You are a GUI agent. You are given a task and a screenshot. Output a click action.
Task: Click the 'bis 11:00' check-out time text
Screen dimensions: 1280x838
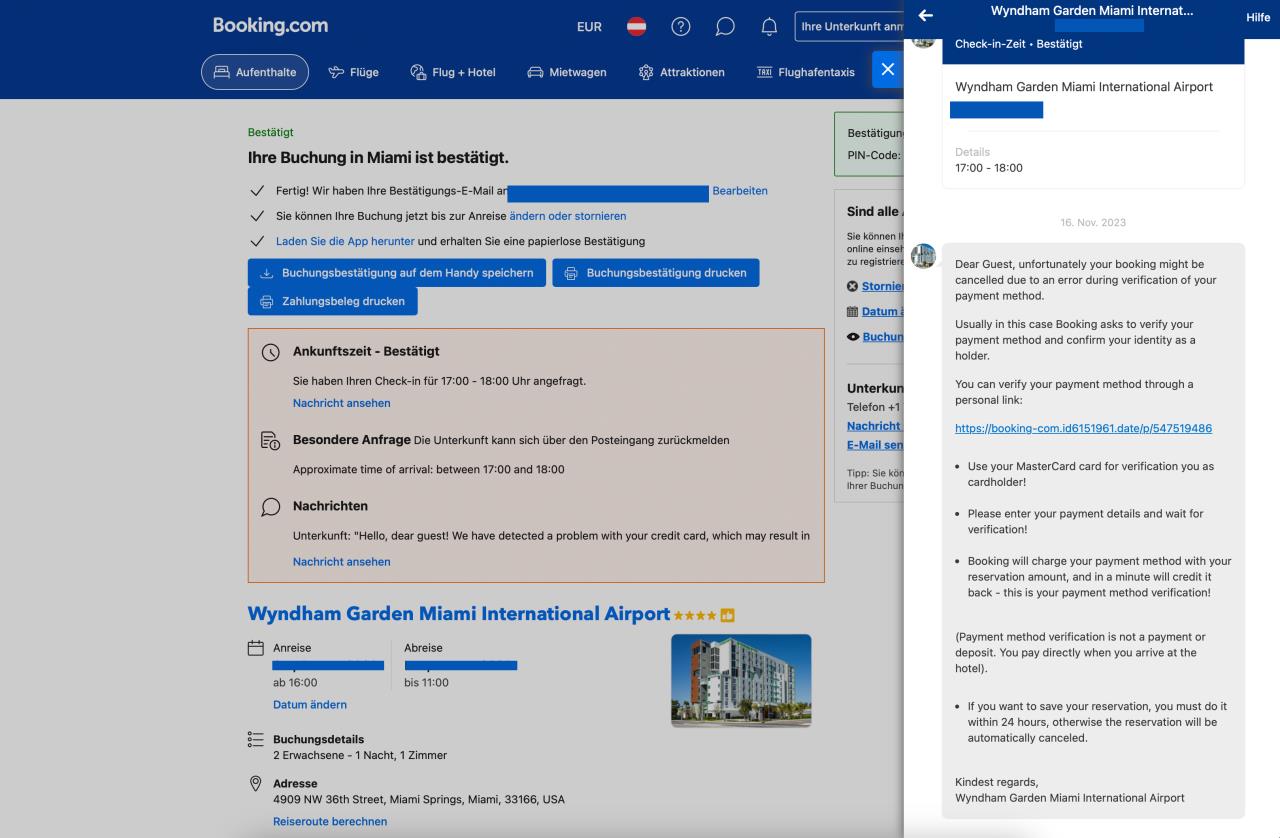tap(426, 683)
